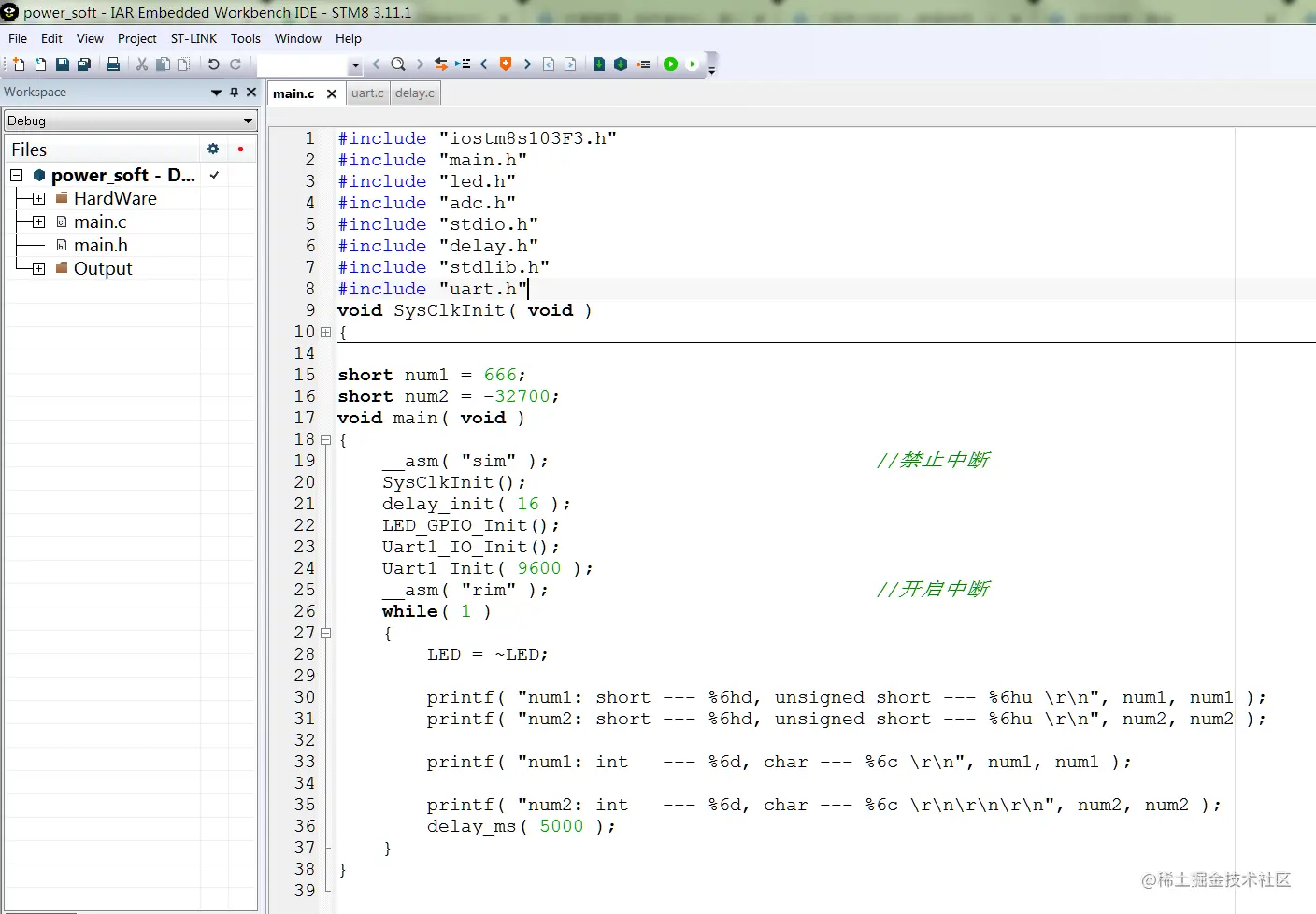Open the toolbar overflow options arrow
The width and height of the screenshot is (1316, 914).
click(x=711, y=69)
